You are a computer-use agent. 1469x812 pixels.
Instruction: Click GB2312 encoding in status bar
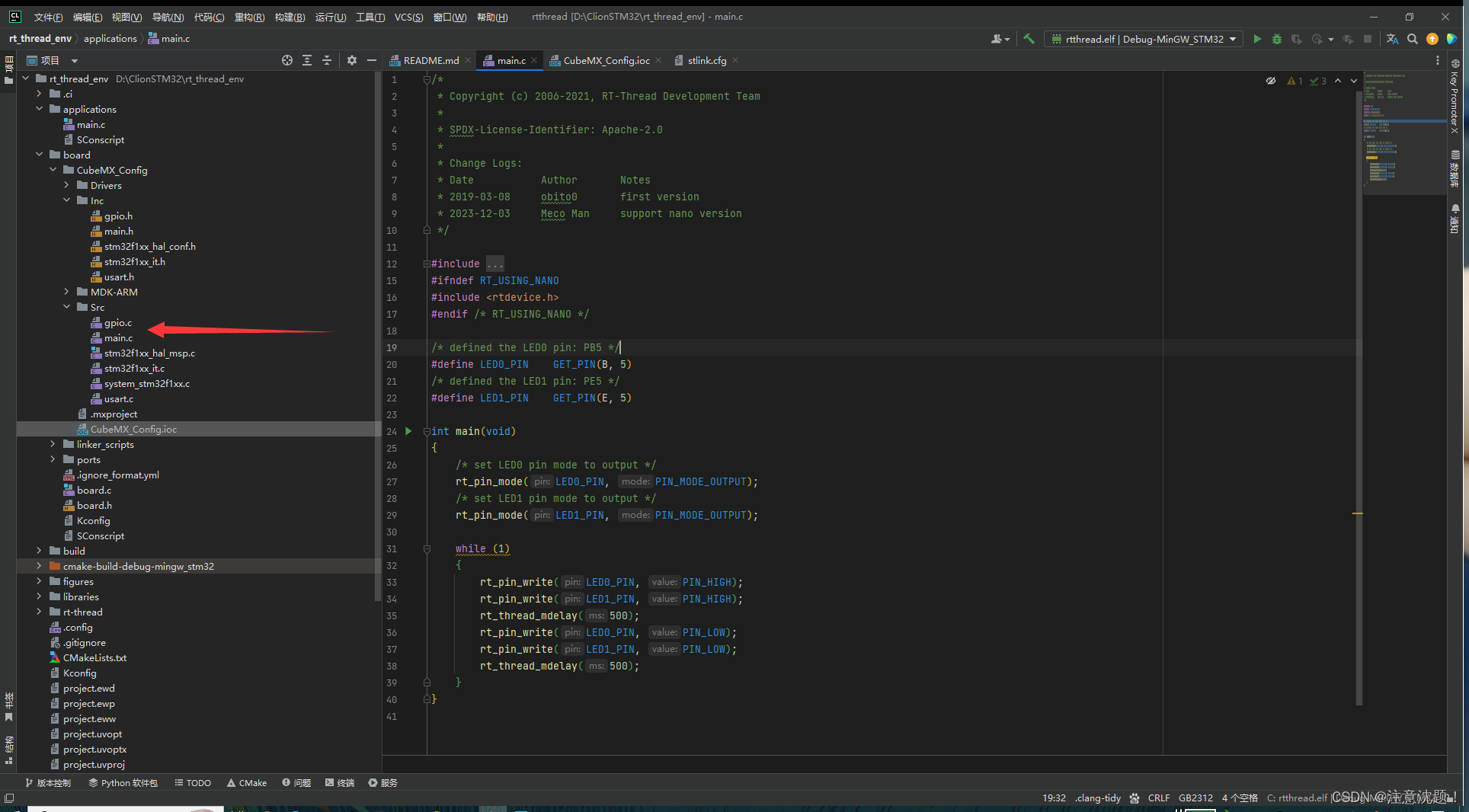(1195, 798)
